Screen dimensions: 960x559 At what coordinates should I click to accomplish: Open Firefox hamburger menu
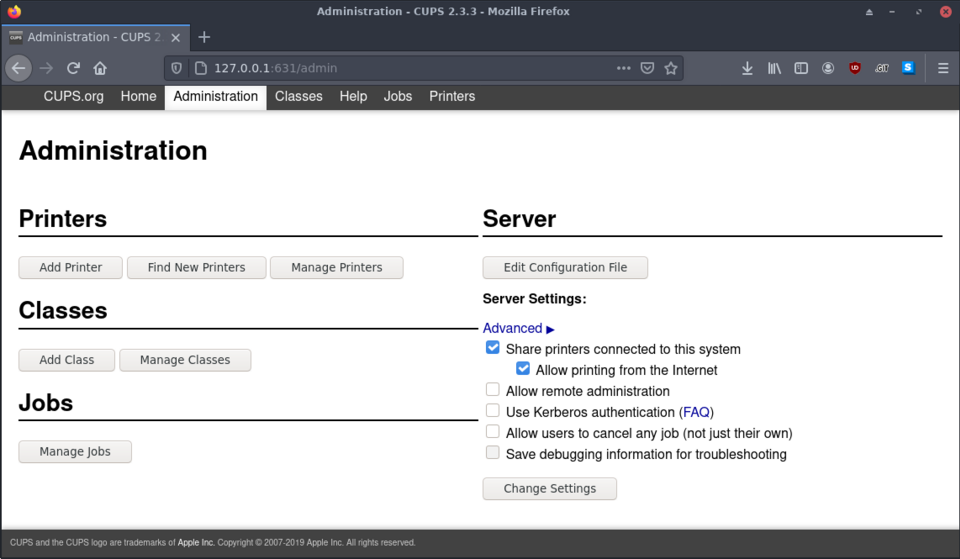coord(943,68)
